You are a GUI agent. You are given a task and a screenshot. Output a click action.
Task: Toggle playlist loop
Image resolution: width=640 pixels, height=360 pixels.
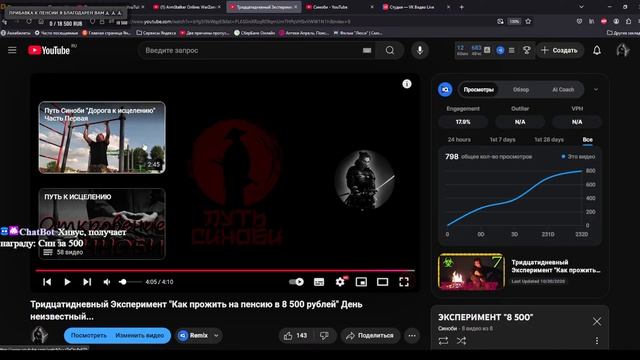443,340
